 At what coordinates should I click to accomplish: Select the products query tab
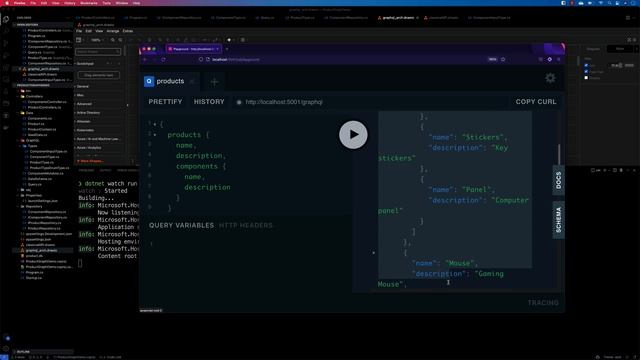170,81
